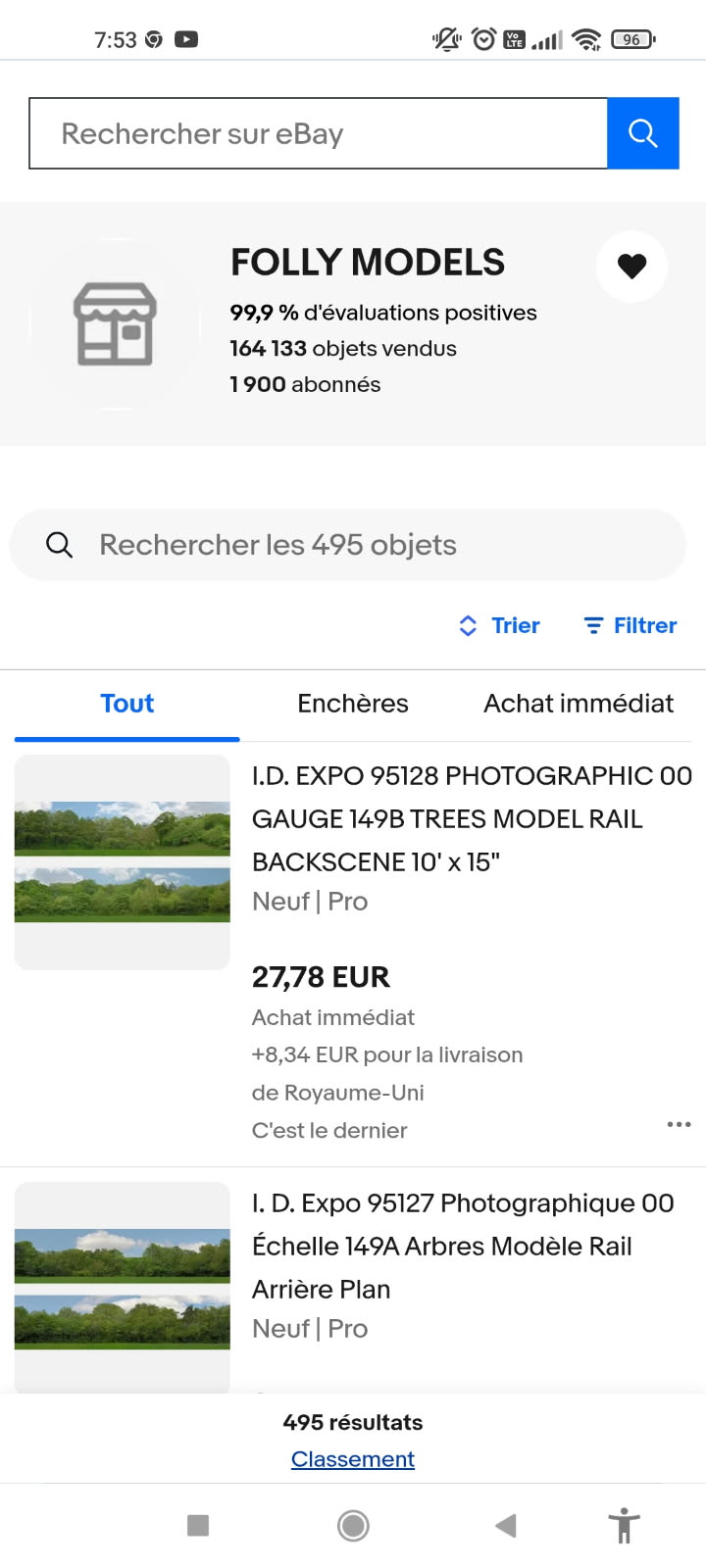Image resolution: width=706 pixels, height=1568 pixels.
Task: Open the FOLLY MODELS store logo
Action: coord(116,323)
